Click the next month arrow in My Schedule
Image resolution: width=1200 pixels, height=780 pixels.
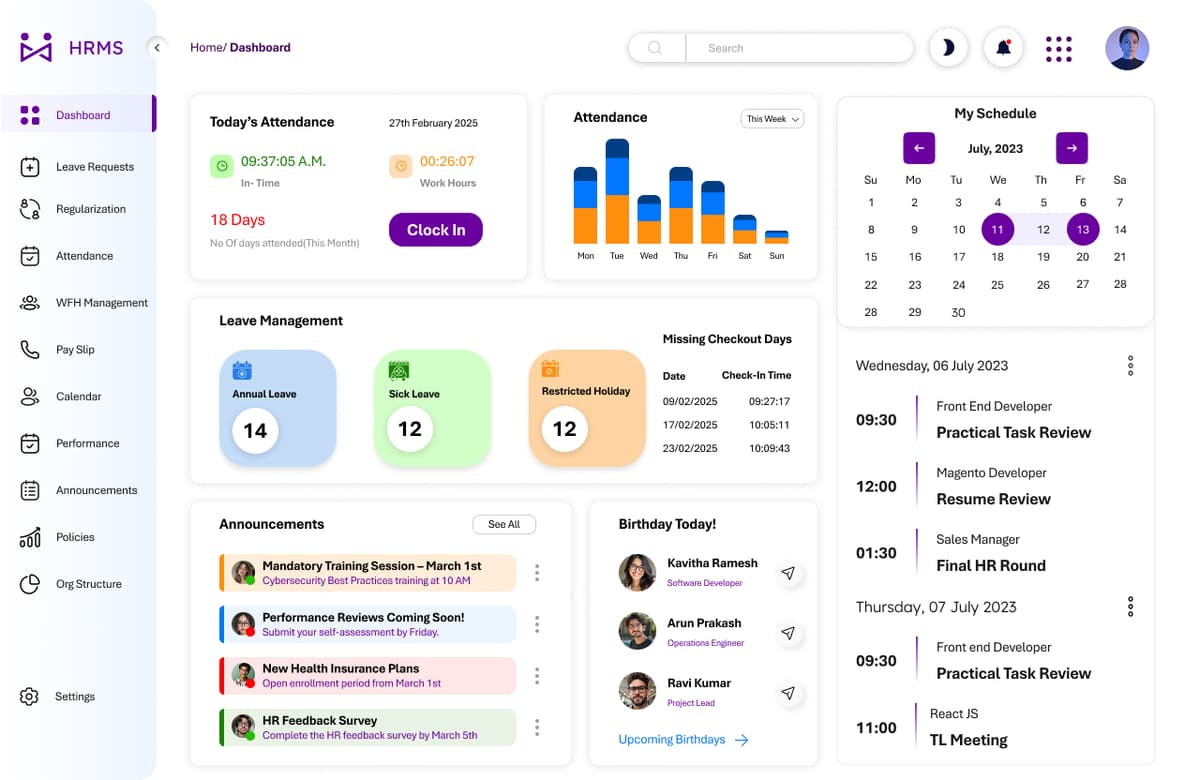click(x=1071, y=148)
